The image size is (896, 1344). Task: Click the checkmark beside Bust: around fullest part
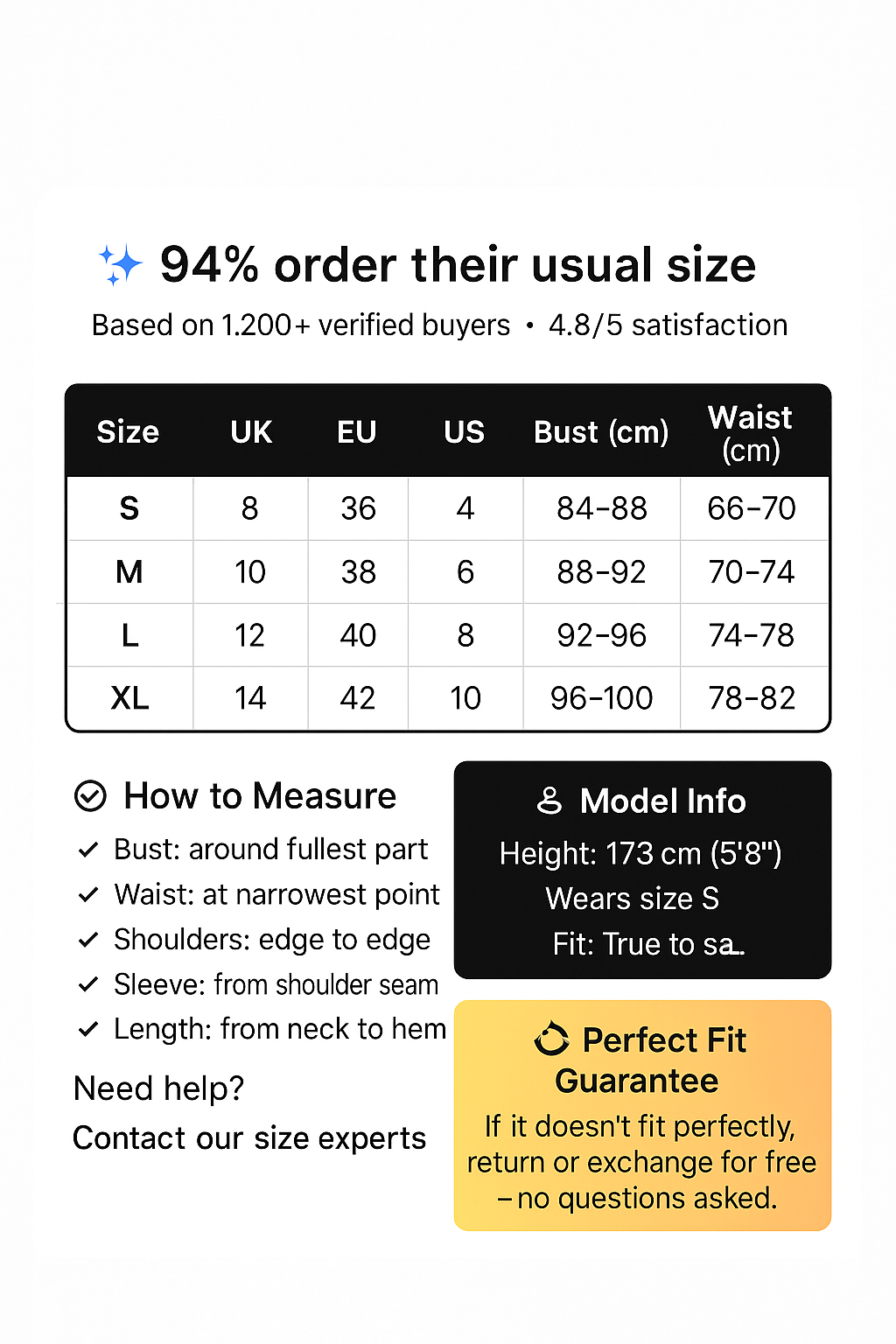88,850
